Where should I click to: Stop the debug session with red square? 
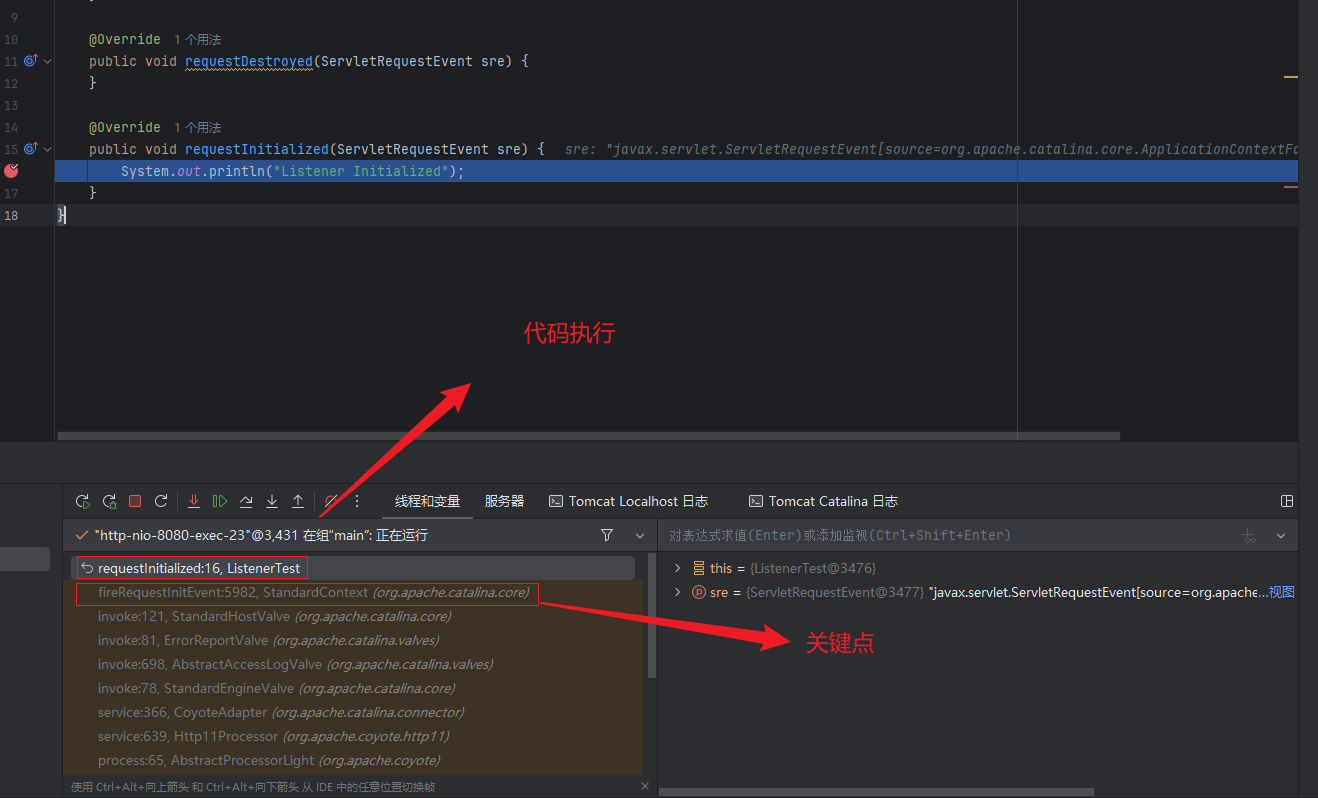135,501
